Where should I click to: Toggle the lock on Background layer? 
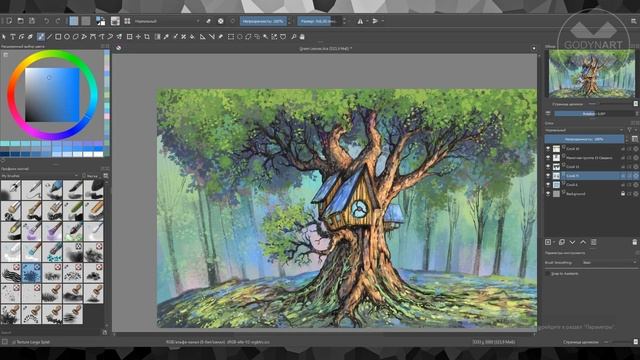[x=623, y=194]
